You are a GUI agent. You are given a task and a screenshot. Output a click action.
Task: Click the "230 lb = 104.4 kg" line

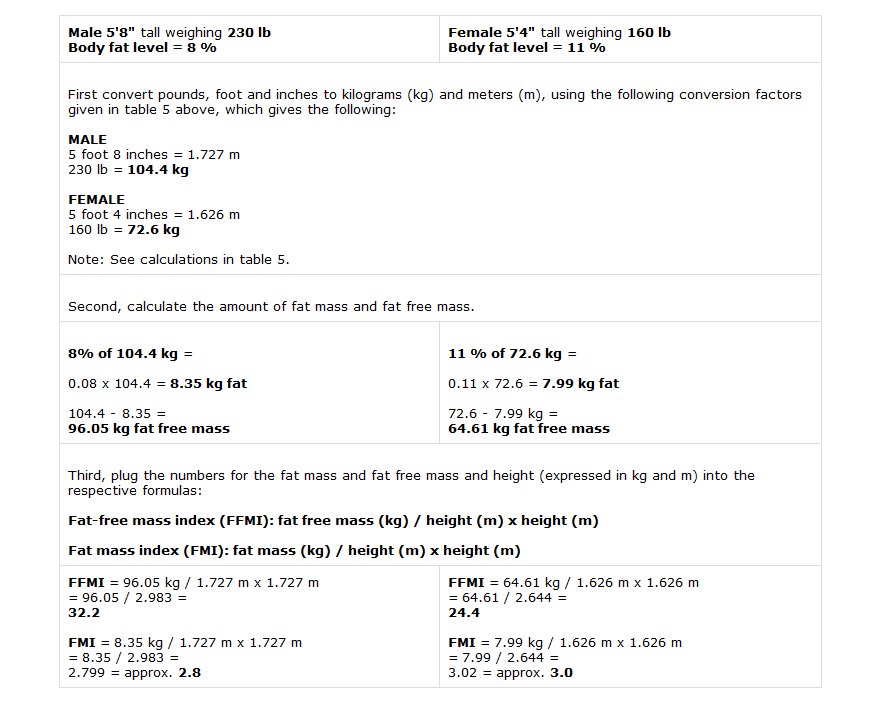point(128,170)
